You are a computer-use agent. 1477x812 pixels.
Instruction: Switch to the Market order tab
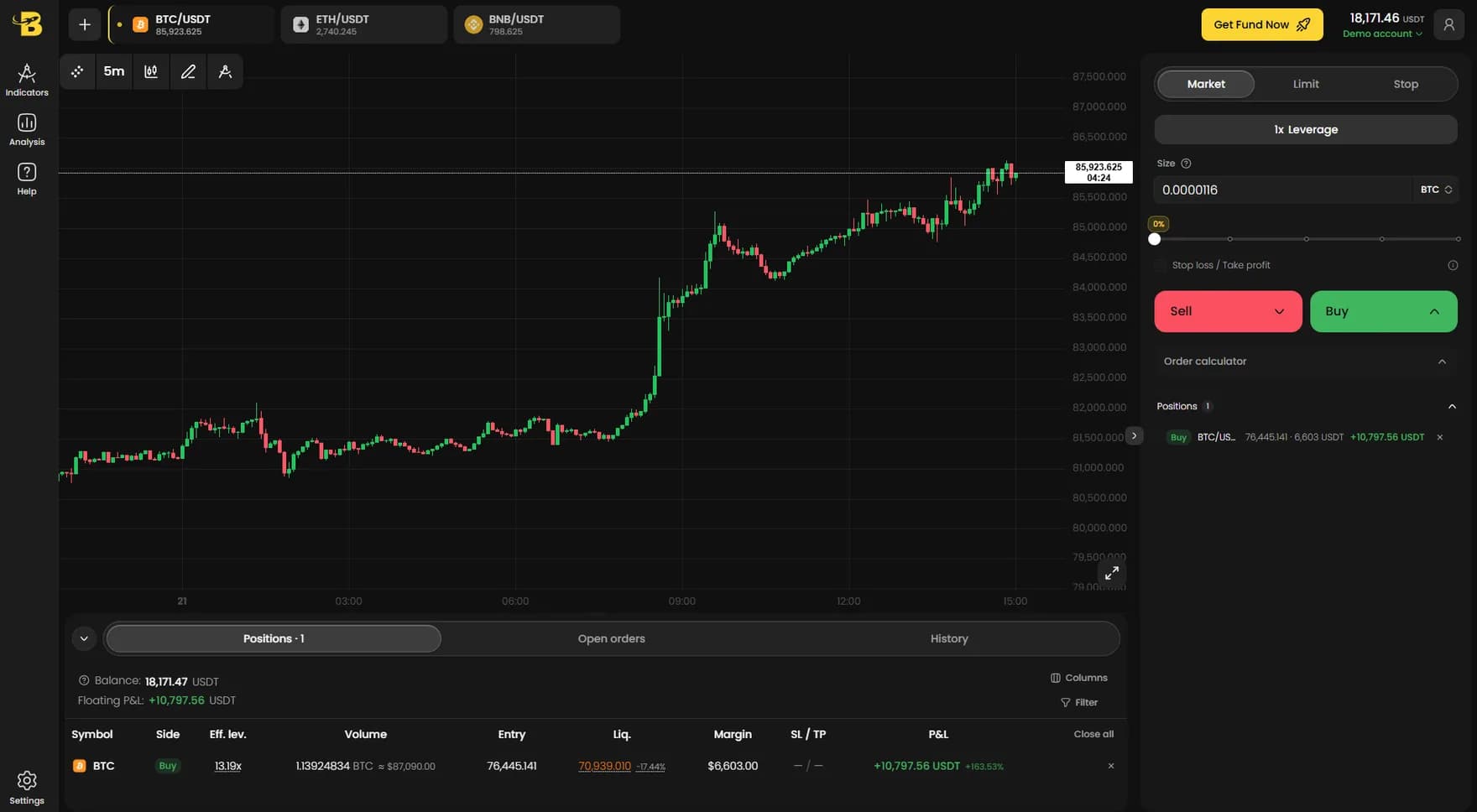[x=1206, y=84]
